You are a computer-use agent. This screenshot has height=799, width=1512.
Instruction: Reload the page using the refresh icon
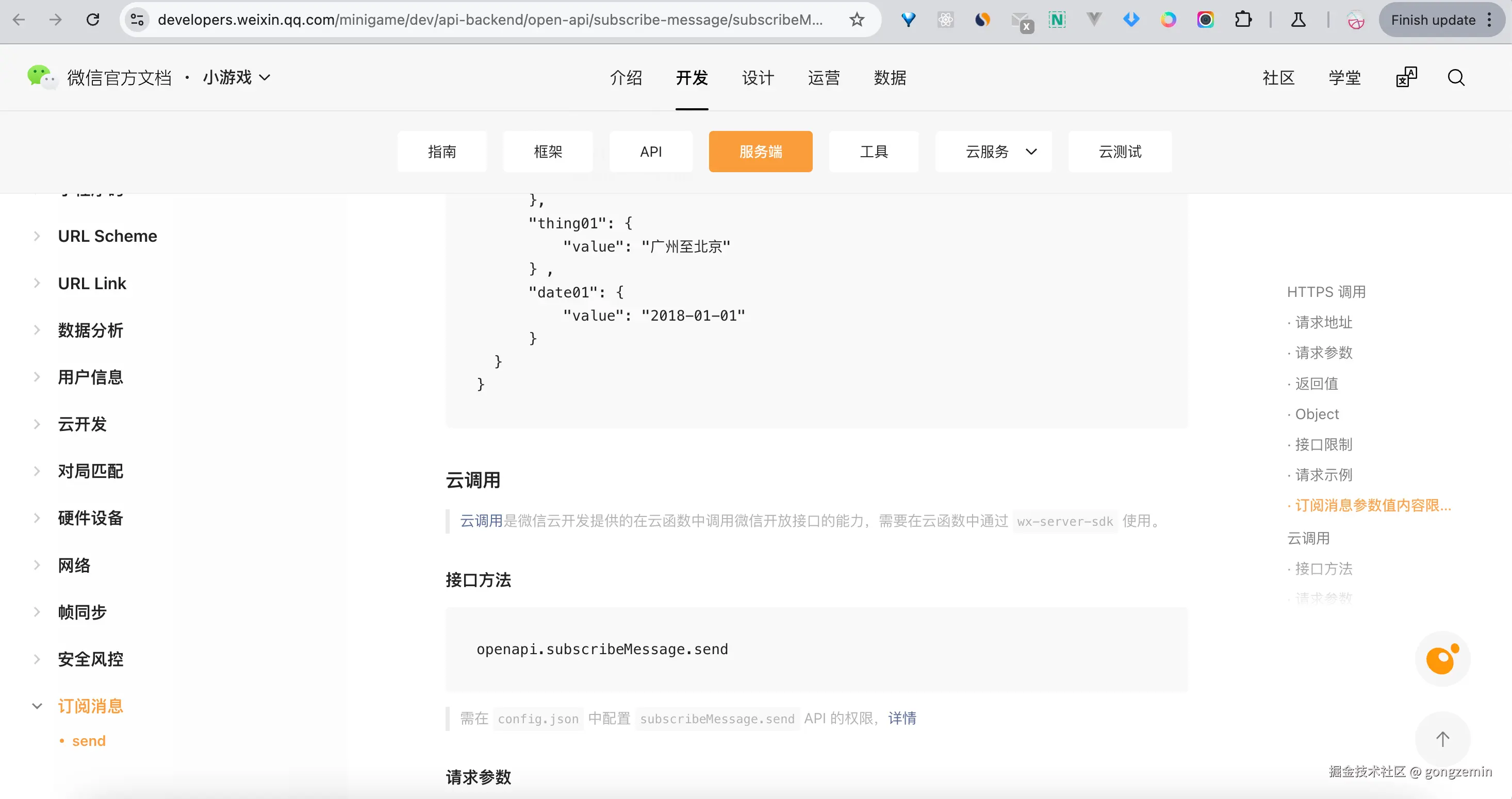93,20
